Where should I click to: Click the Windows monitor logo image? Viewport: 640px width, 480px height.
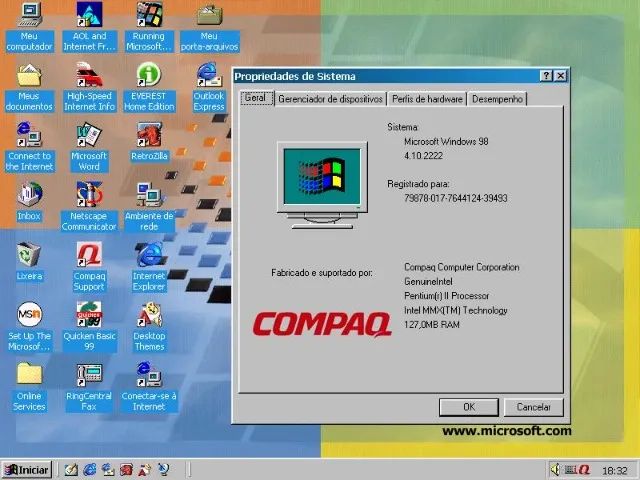322,184
